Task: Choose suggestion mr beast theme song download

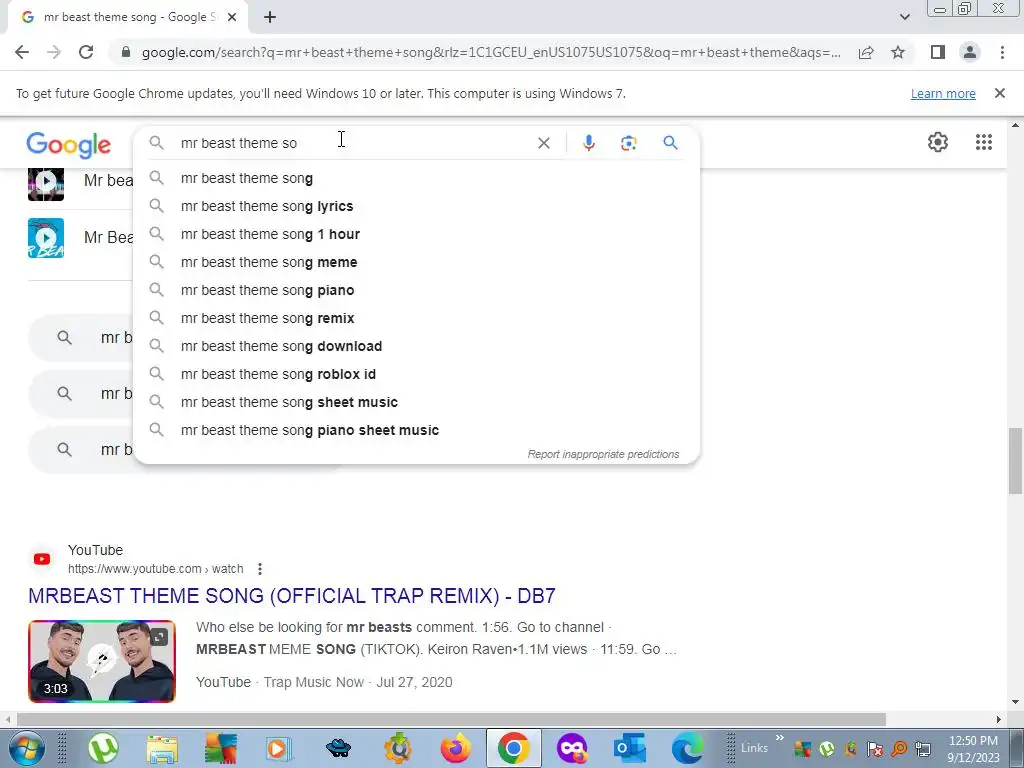Action: (416, 346)
